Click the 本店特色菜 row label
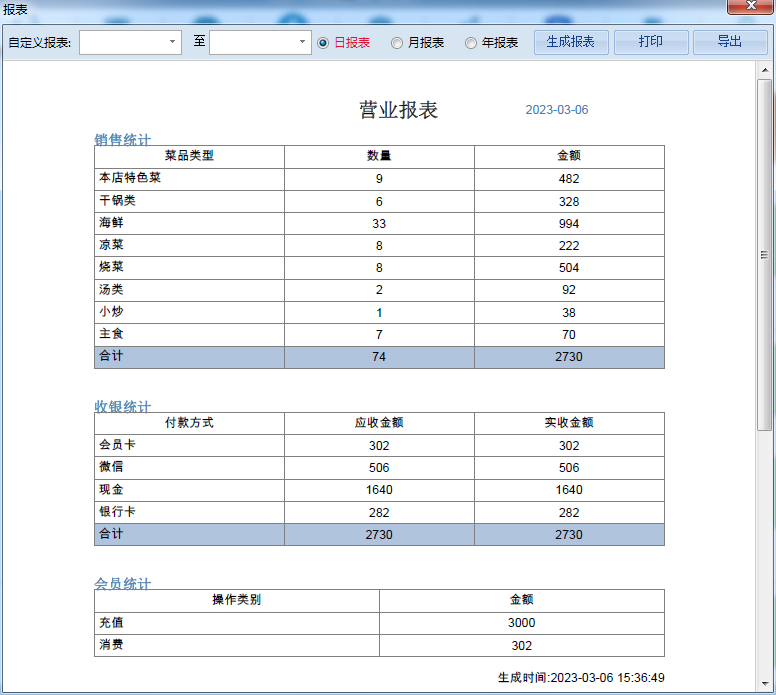 (130, 178)
